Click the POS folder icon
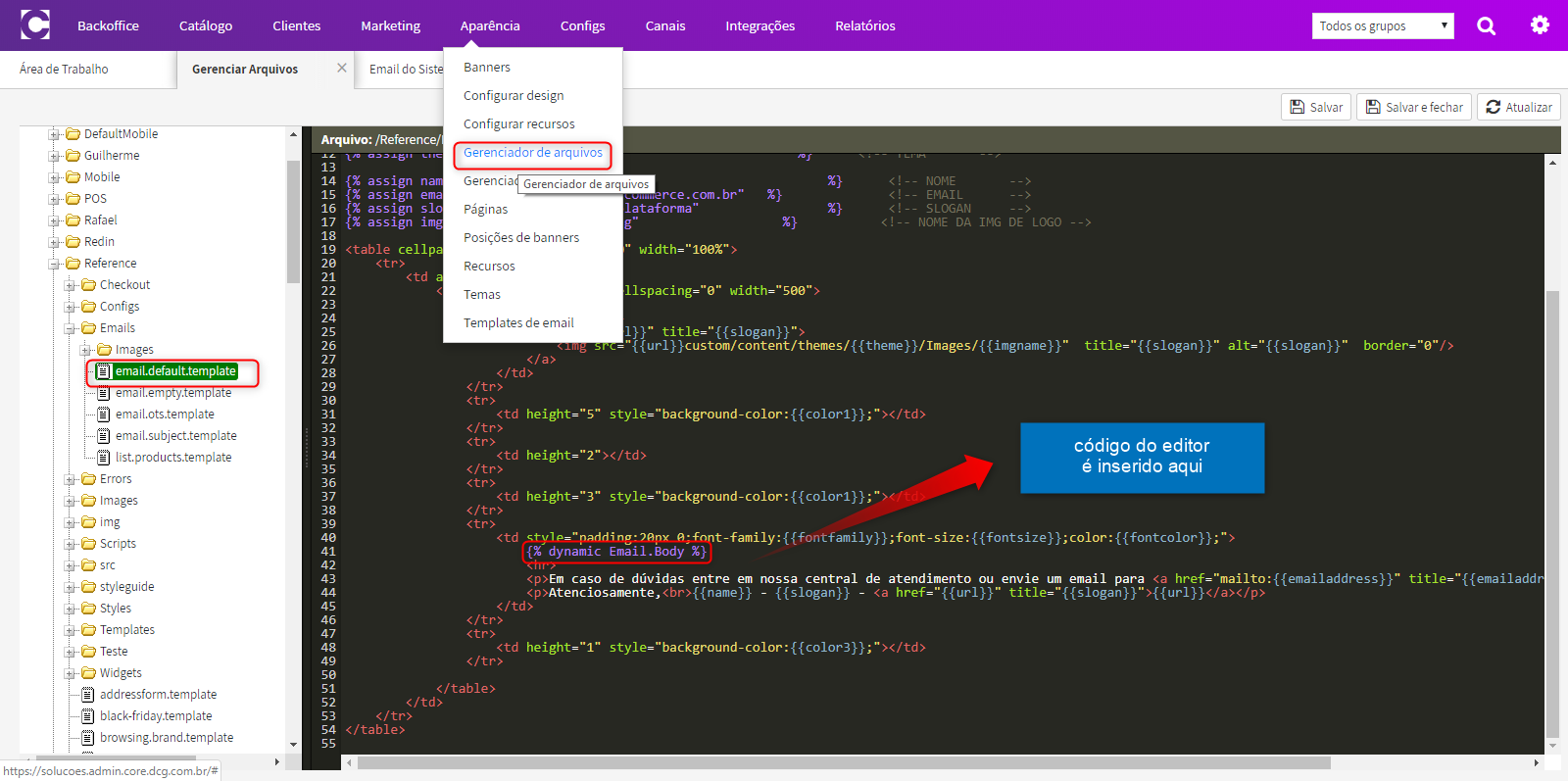This screenshot has width=1568, height=781. [73, 199]
